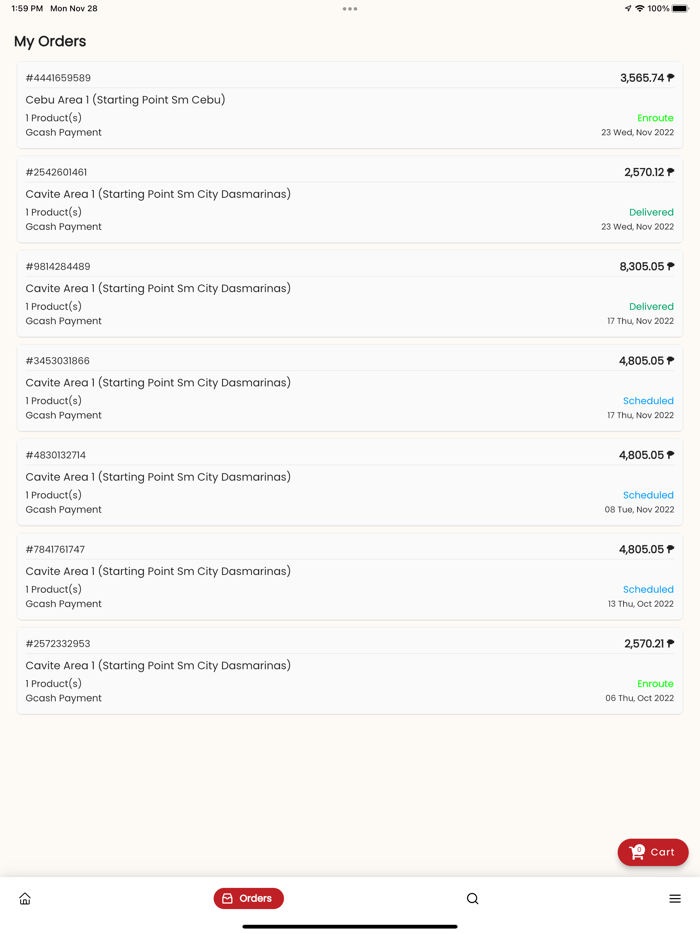700x934 pixels.
Task: Switch to the Orders tab
Action: pyautogui.click(x=248, y=898)
